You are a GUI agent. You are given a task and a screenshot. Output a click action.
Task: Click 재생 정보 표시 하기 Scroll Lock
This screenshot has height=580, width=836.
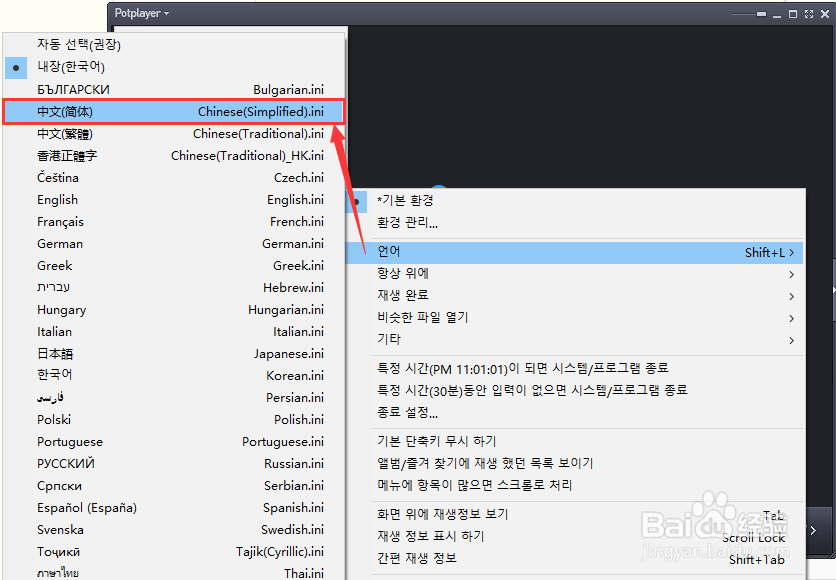[575, 536]
